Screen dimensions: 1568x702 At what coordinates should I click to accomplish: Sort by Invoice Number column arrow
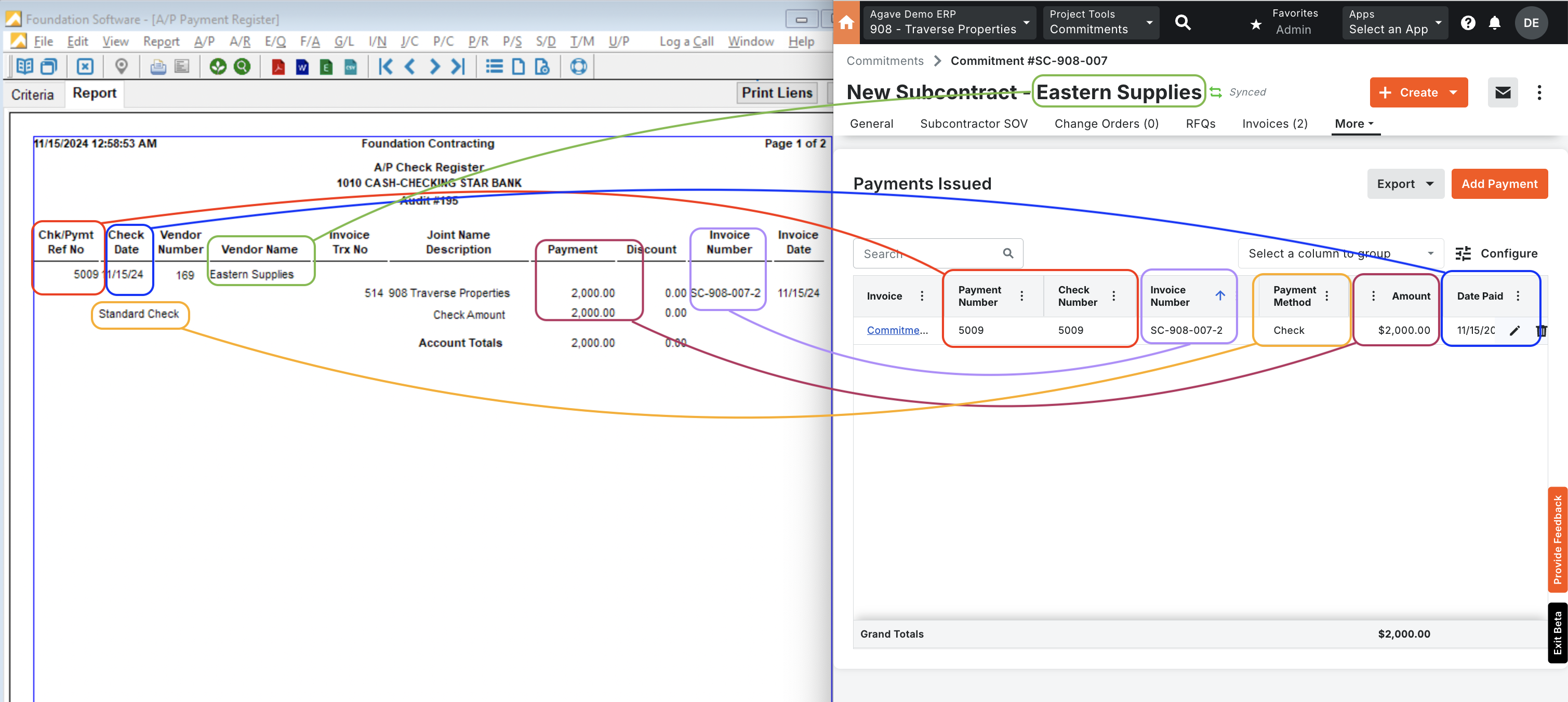coord(1220,295)
